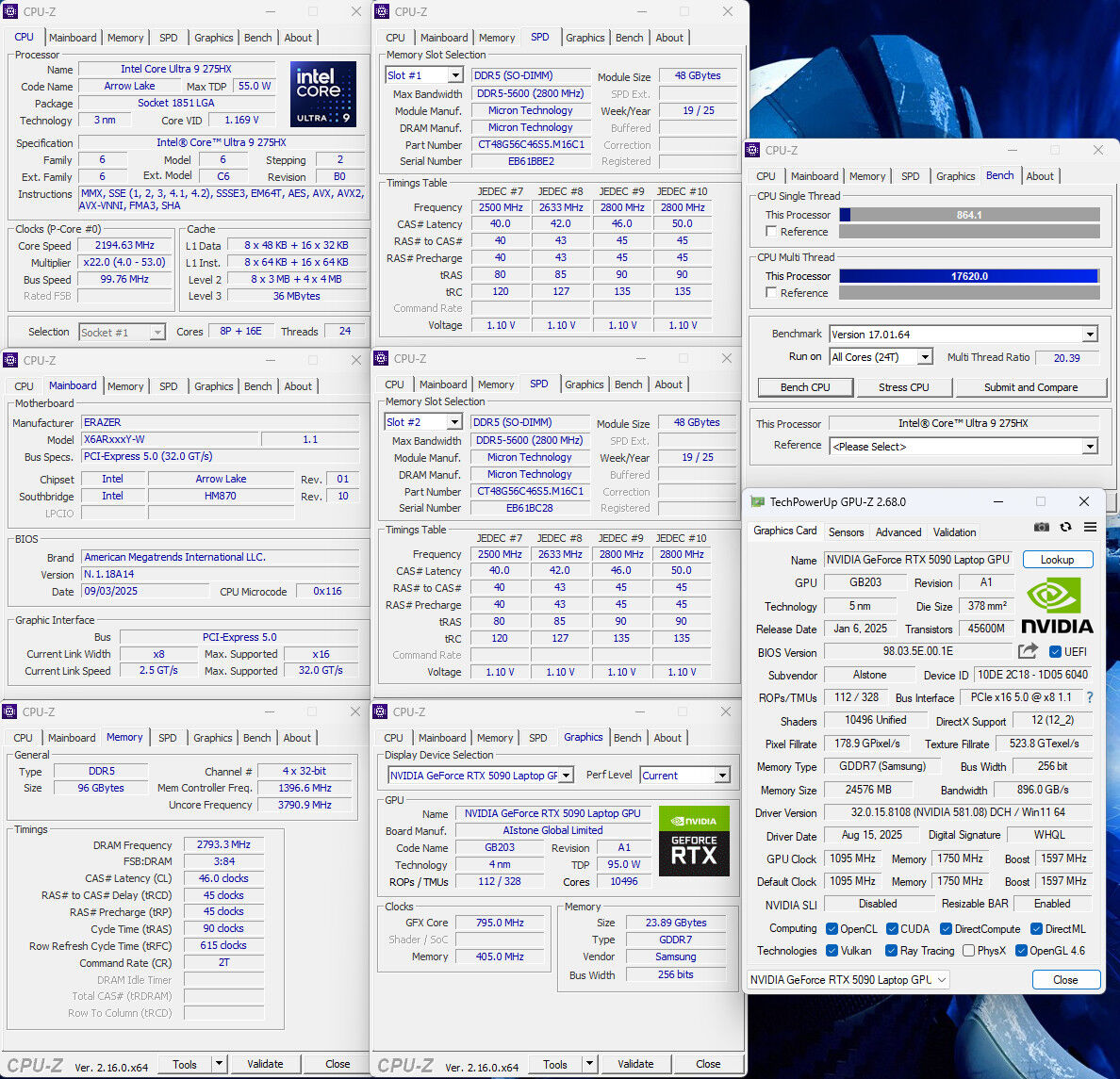Viewport: 1120px width, 1079px height.
Task: Click Submit and Compare button
Action: coord(1030,387)
